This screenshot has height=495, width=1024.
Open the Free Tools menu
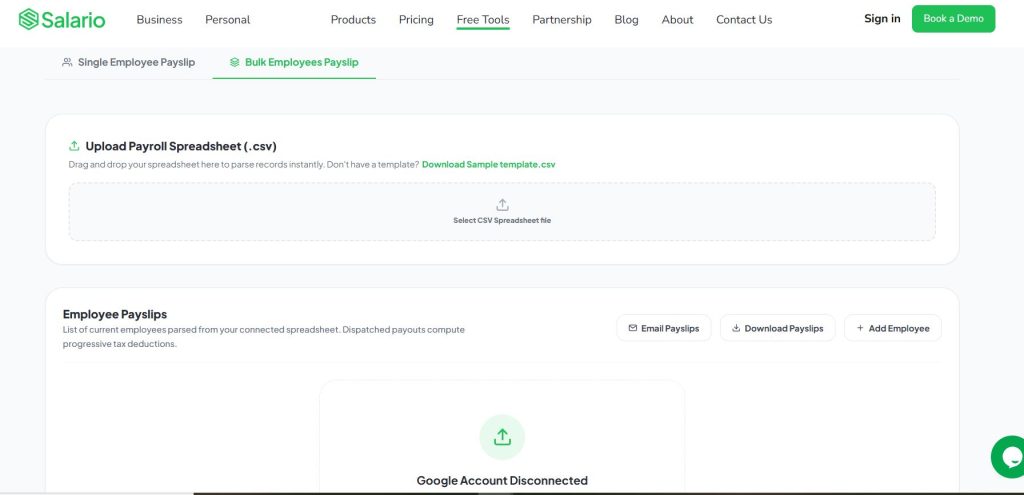[483, 20]
